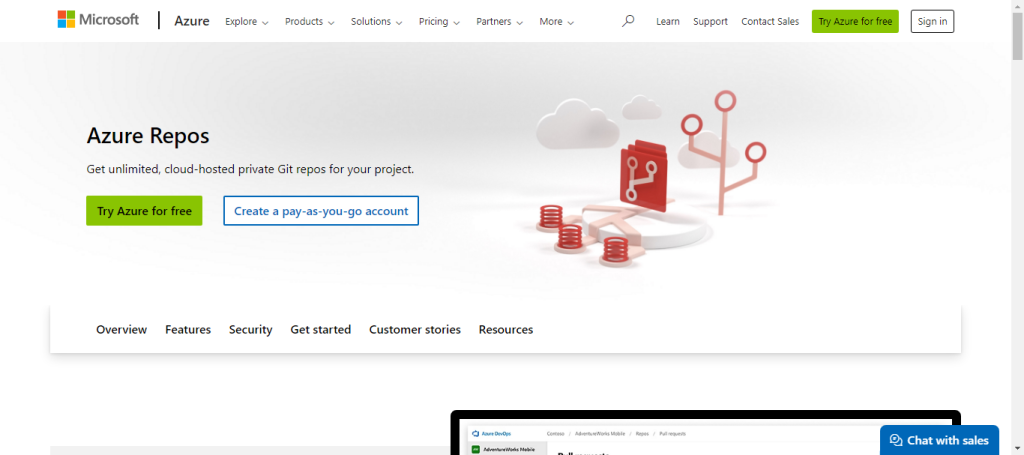The image size is (1024, 455).
Task: Click the search magnifier icon
Action: point(628,22)
